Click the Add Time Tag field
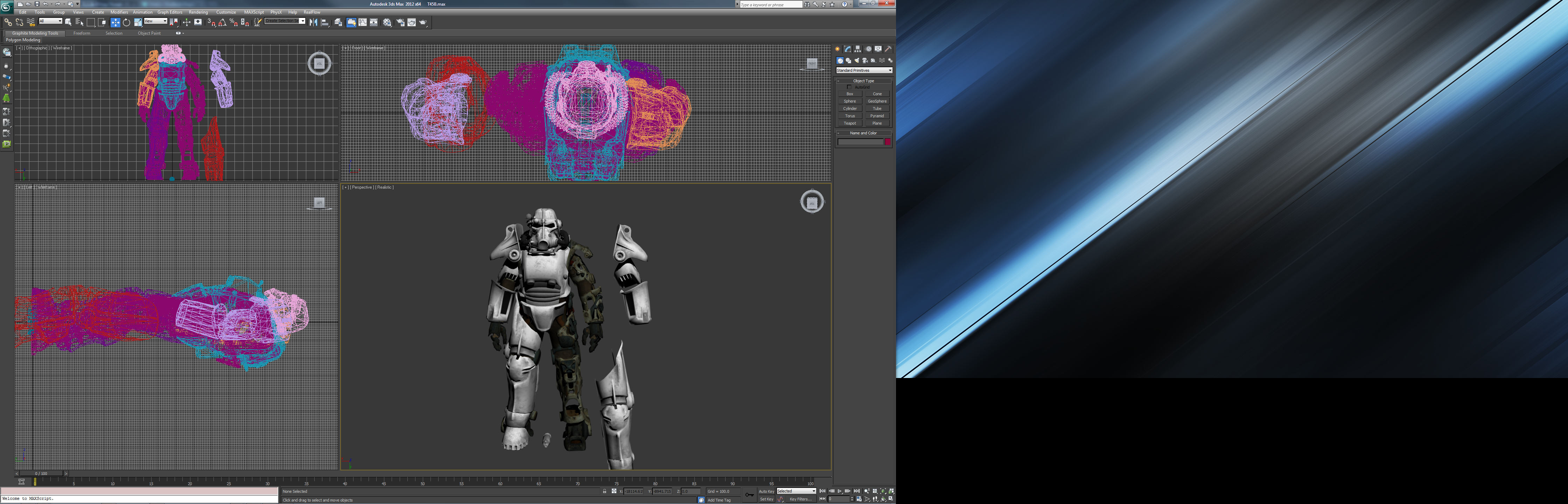The image size is (1568, 504). (x=723, y=500)
